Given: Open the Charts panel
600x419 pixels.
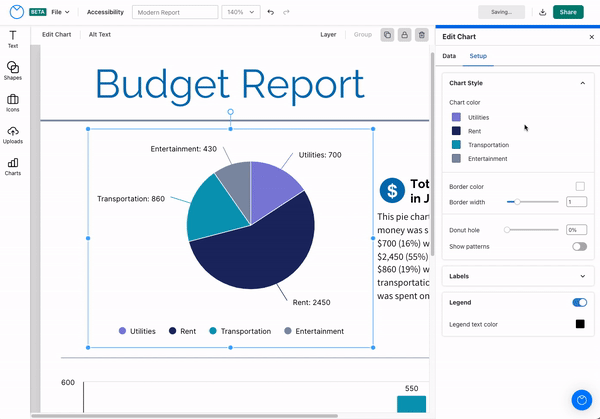Looking at the screenshot, I should (x=13, y=167).
